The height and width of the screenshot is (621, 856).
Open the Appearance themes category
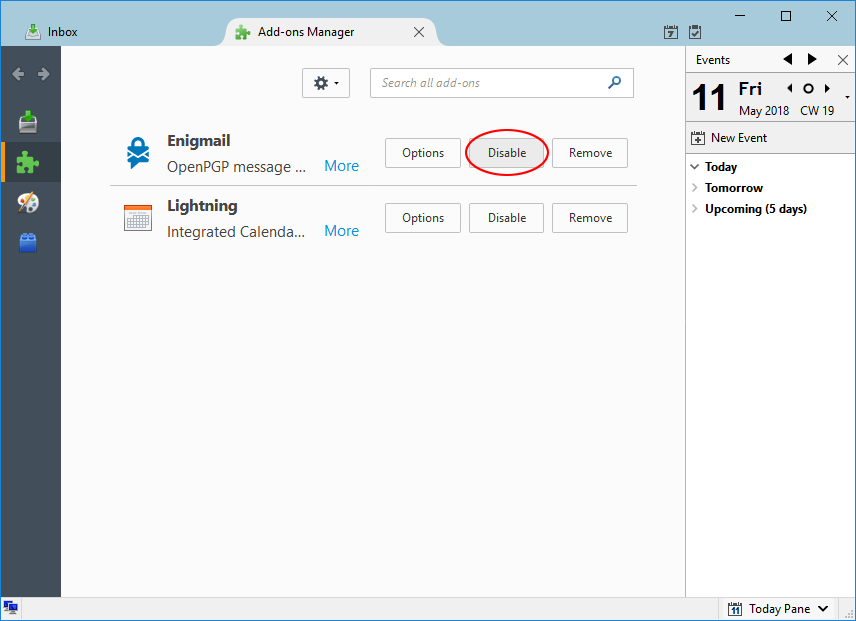(28, 202)
